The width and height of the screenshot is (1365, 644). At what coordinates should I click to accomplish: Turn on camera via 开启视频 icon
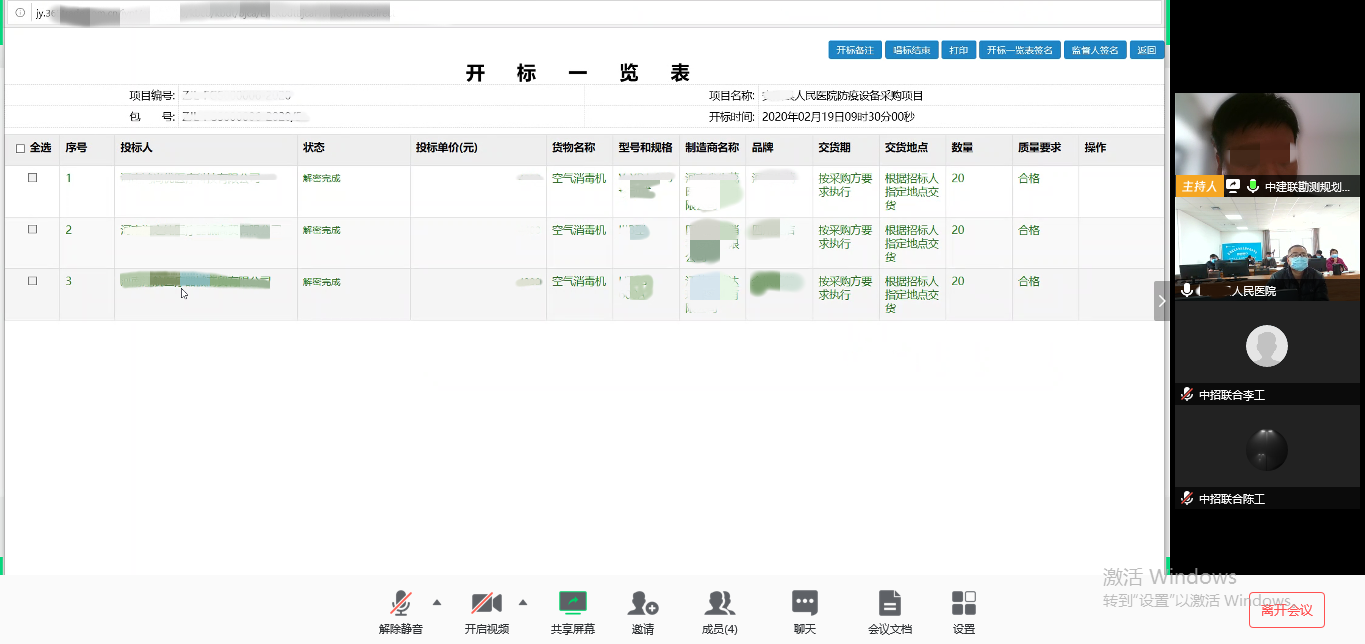(x=486, y=604)
